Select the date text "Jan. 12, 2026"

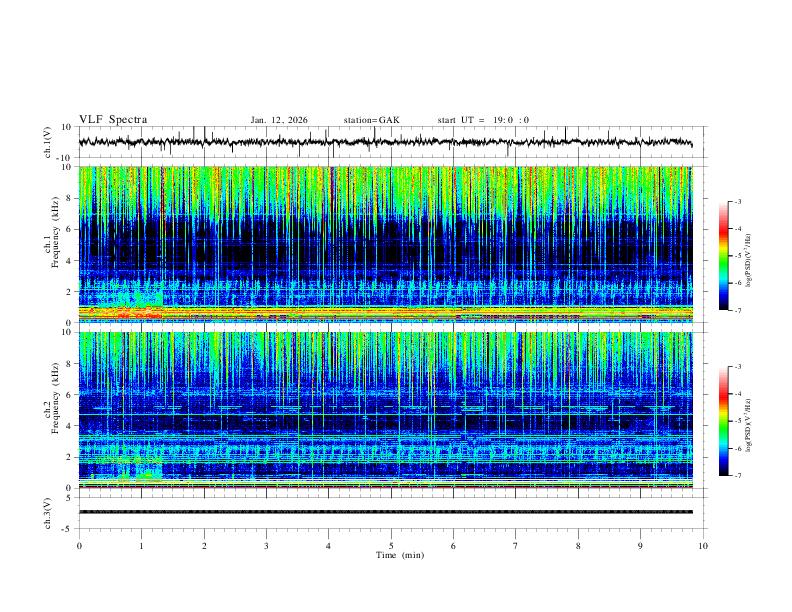coord(279,120)
